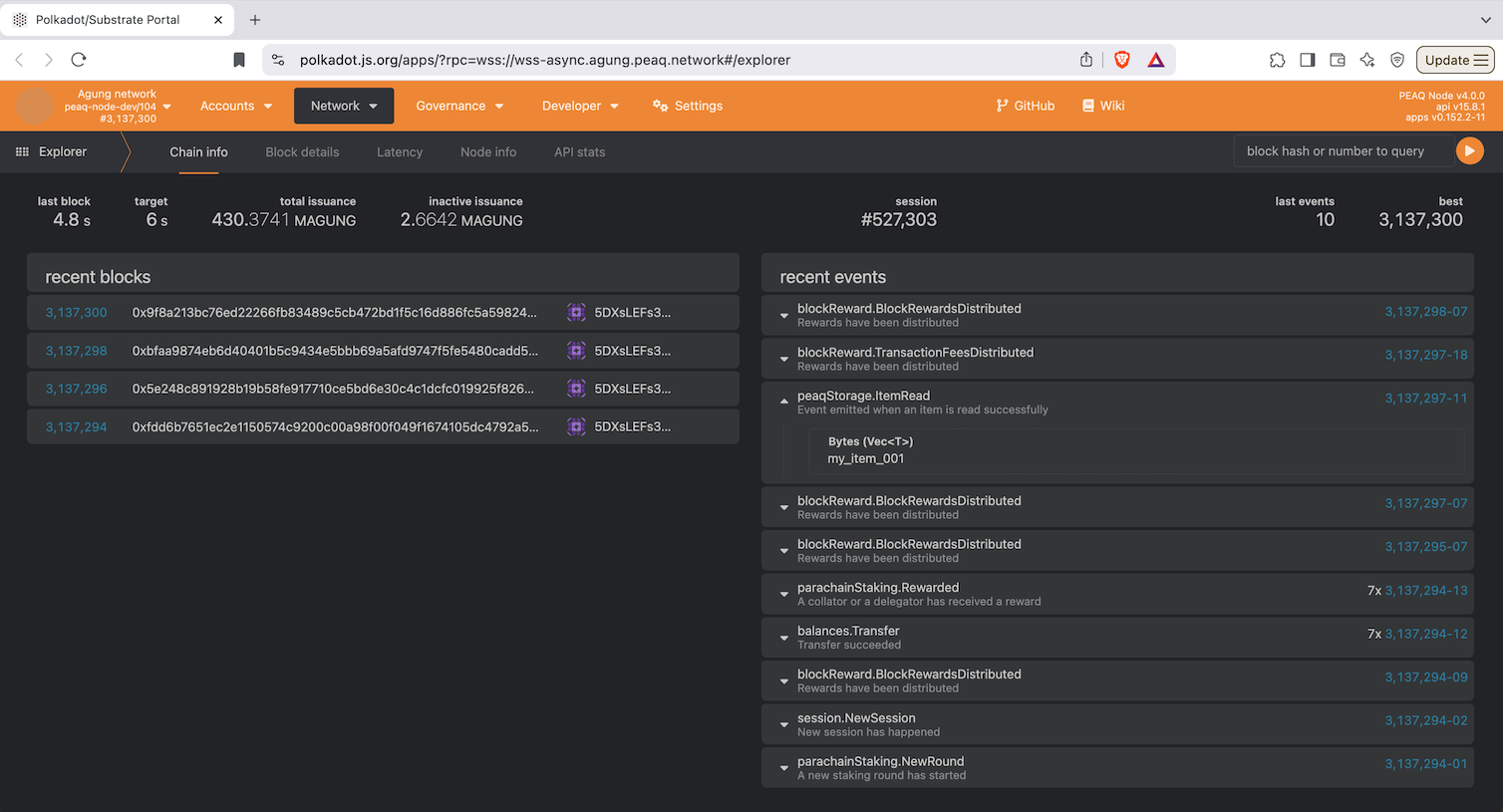Bookmark this page icon

(239, 60)
